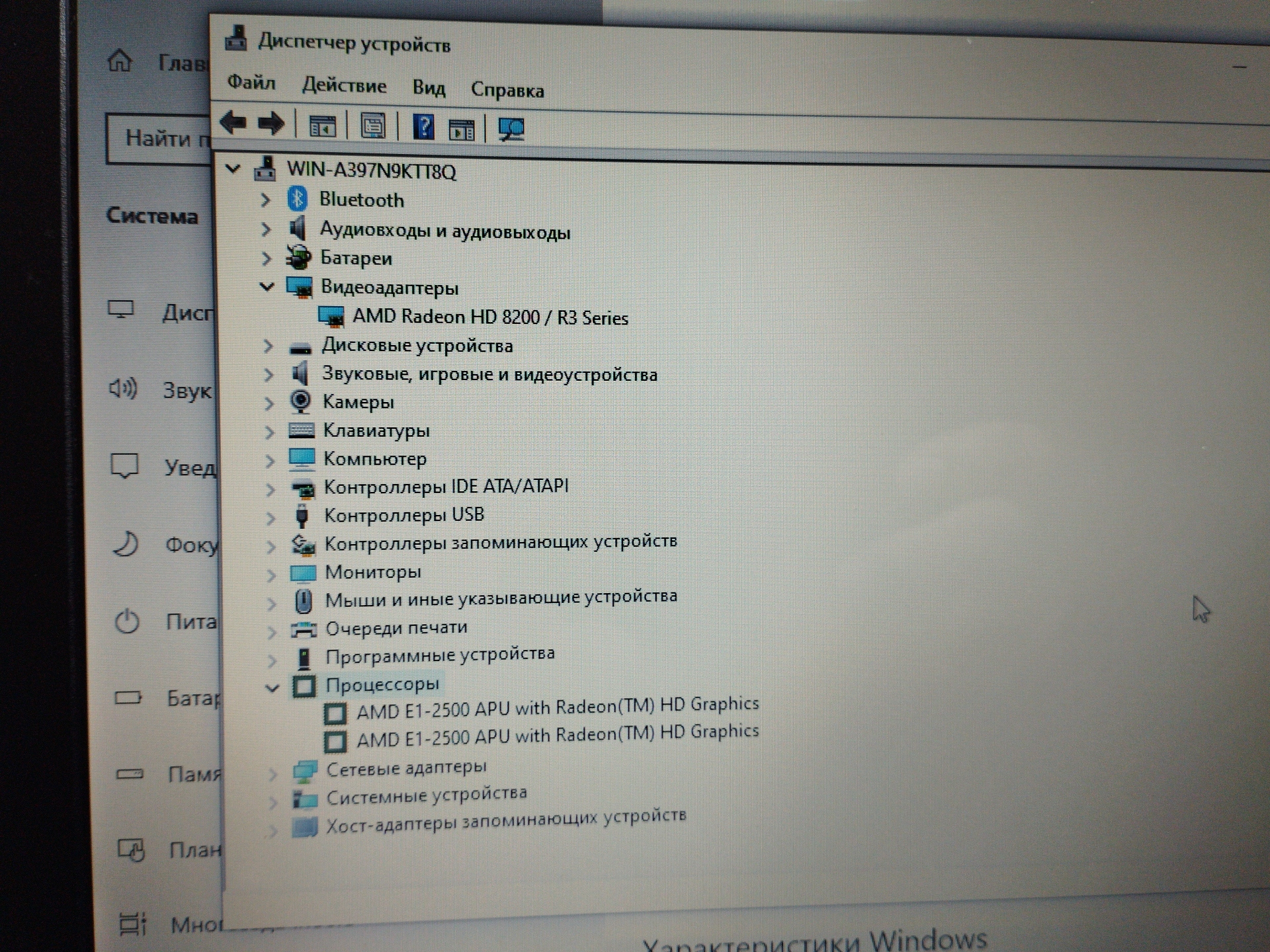Open Уведомления item in Settings sidebar
The height and width of the screenshot is (952, 1270).
coord(164,467)
